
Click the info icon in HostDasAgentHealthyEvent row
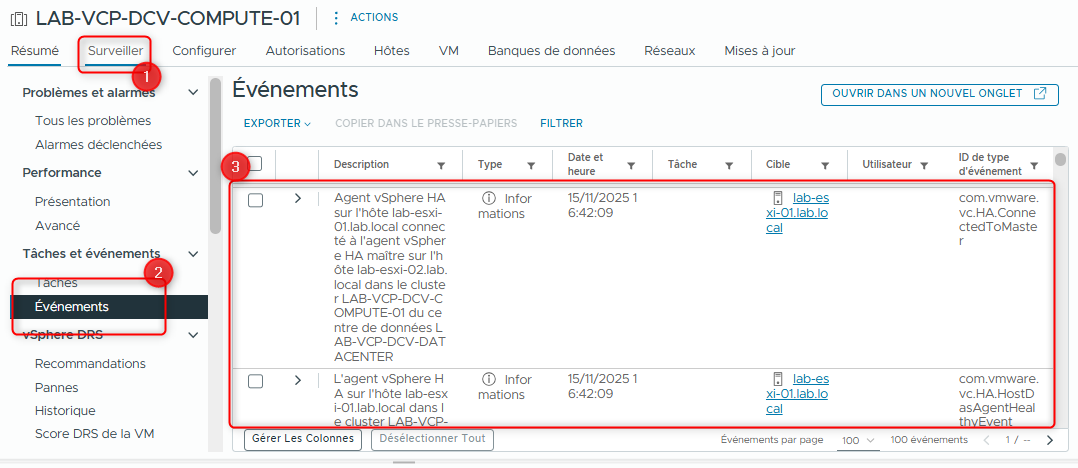pyautogui.click(x=489, y=379)
